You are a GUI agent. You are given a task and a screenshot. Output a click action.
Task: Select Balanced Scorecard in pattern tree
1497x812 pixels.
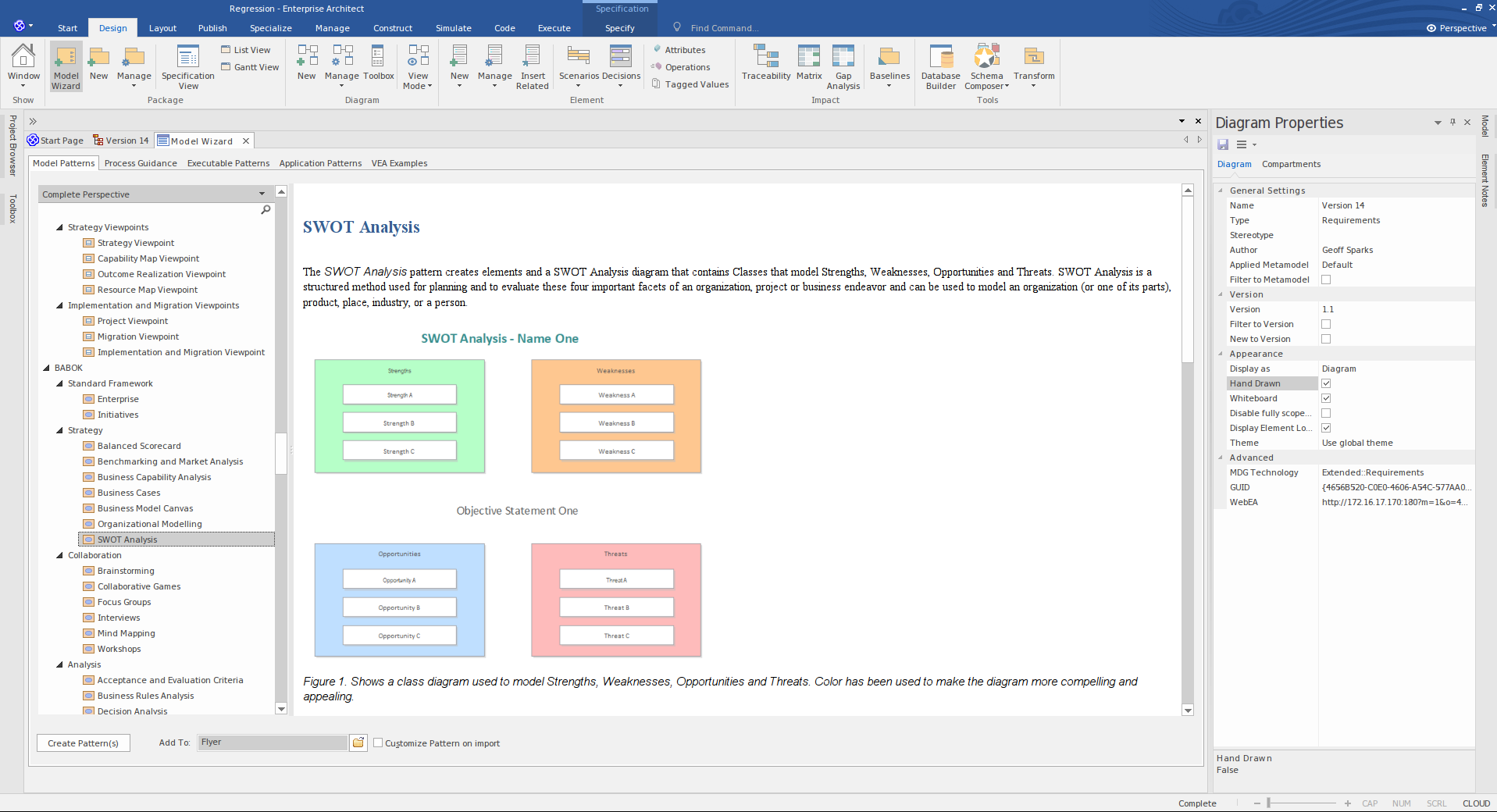(x=139, y=446)
